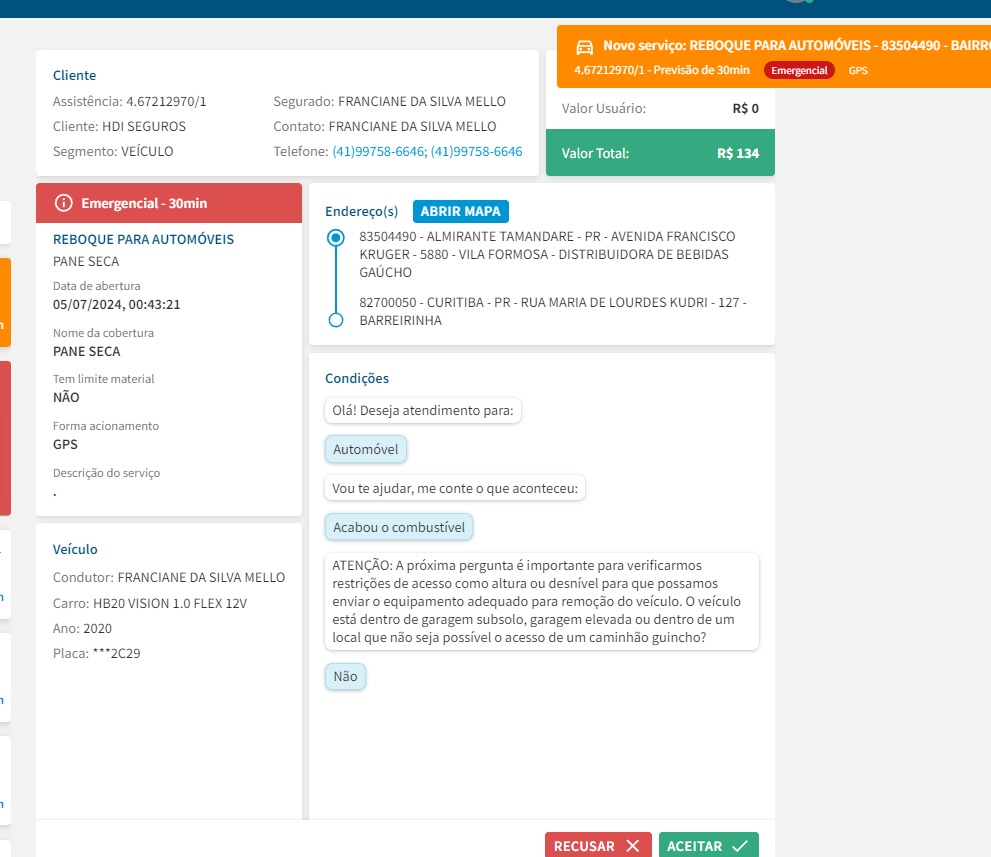Click Placa: ***2C29 text

coord(97,653)
